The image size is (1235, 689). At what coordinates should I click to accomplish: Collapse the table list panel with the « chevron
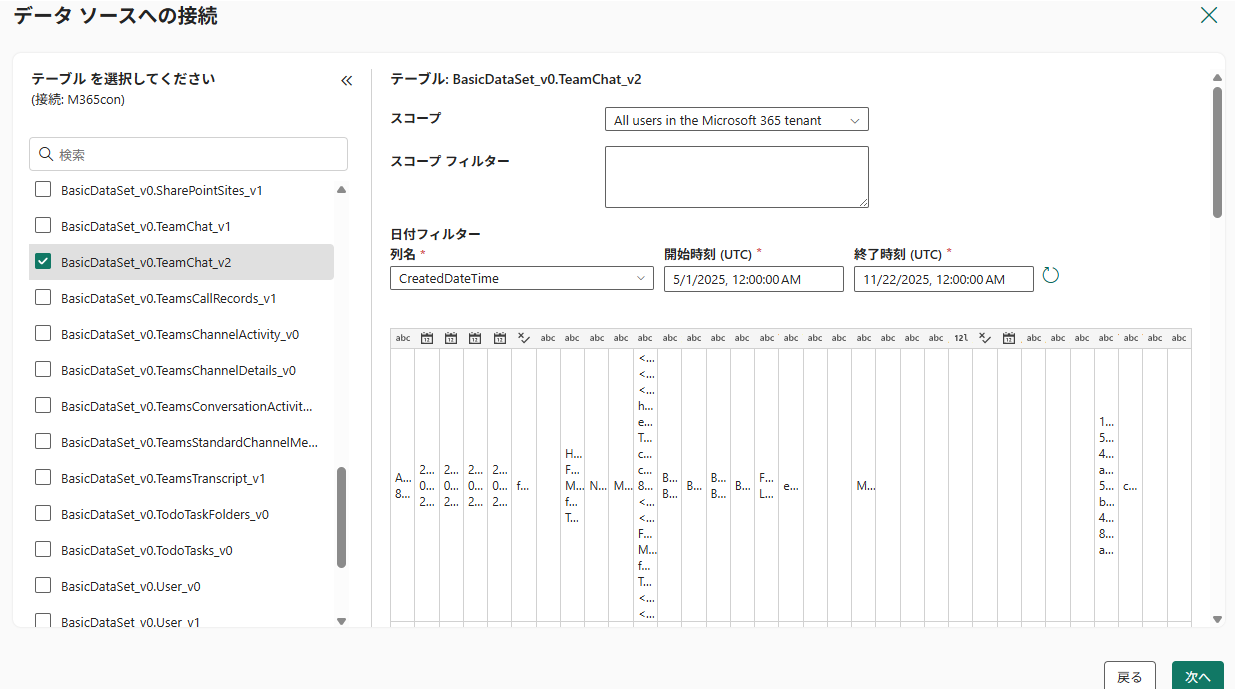point(347,80)
